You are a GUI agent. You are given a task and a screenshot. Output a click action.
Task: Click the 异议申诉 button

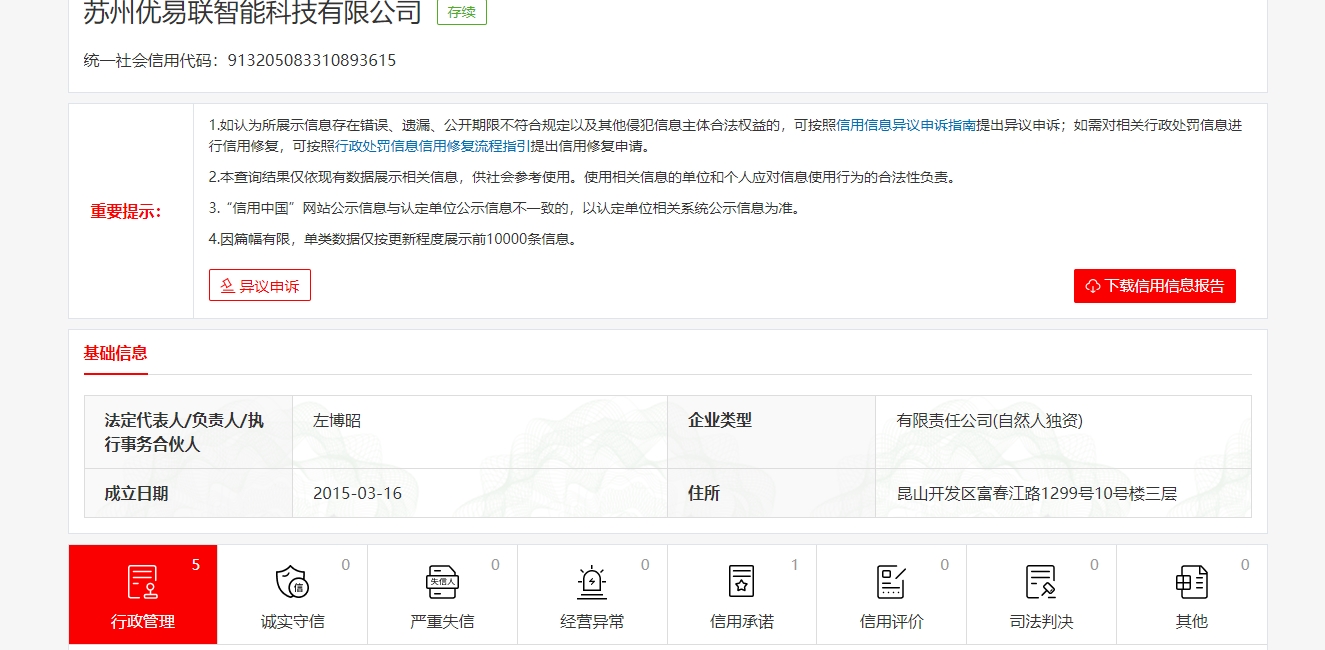pyautogui.click(x=260, y=285)
